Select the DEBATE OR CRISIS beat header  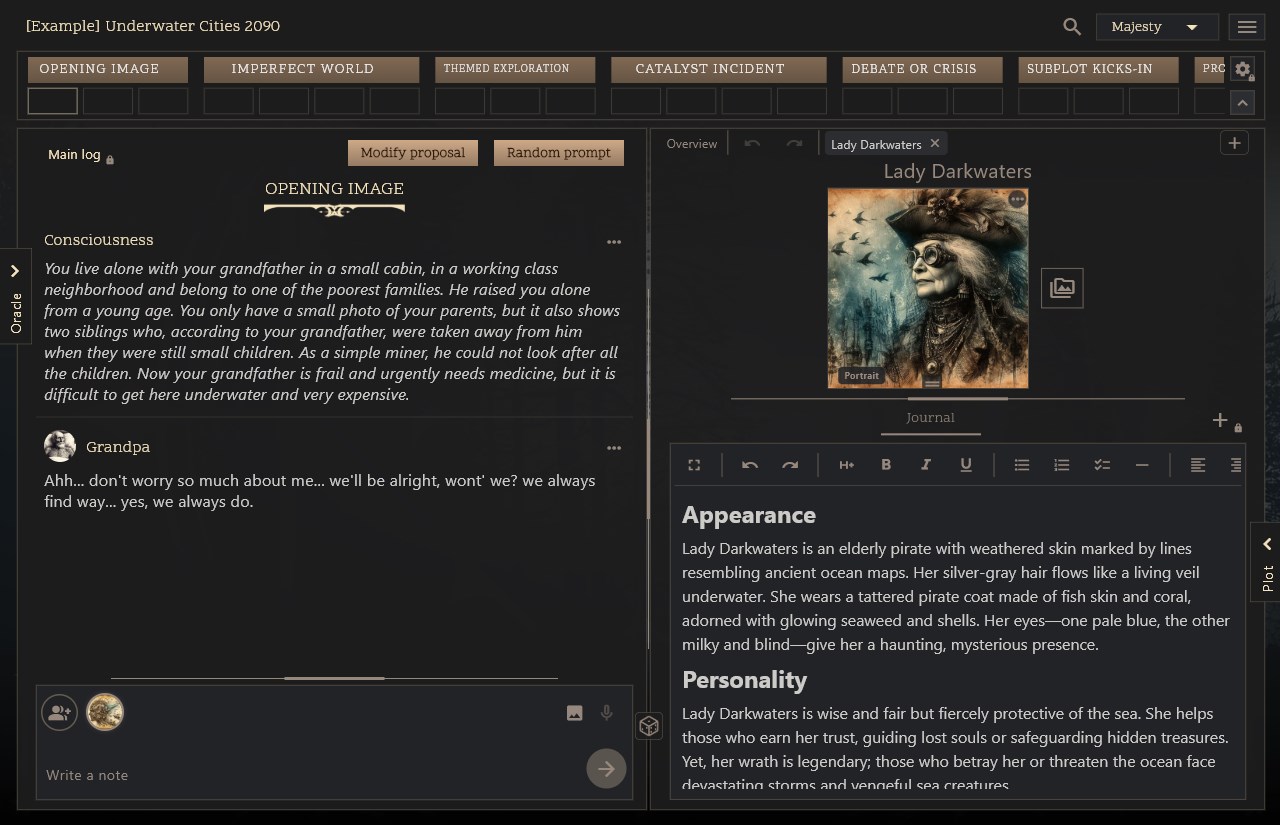click(922, 69)
